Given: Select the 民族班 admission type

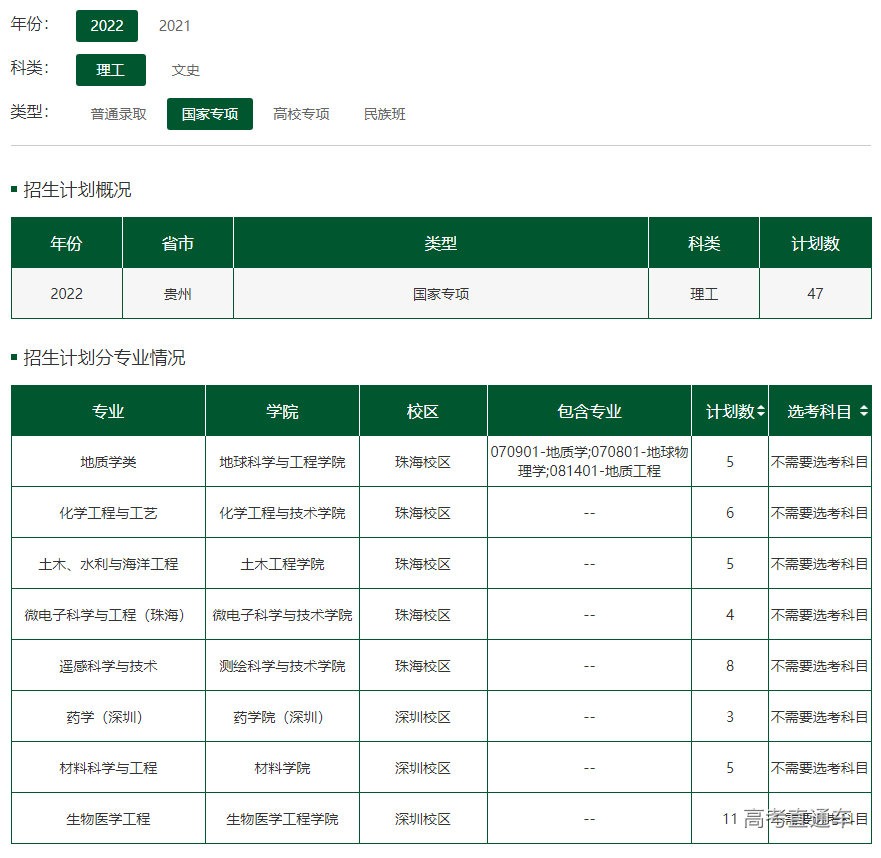Looking at the screenshot, I should pyautogui.click(x=384, y=114).
